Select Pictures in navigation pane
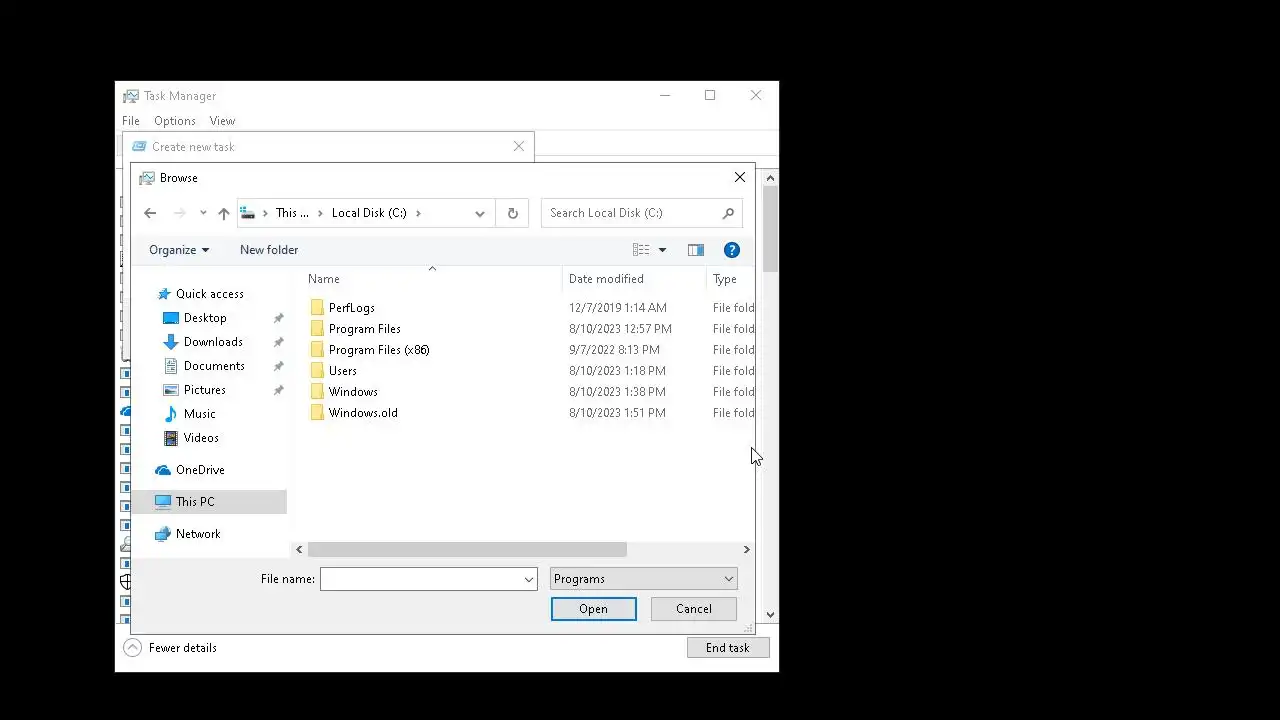 coord(205,390)
